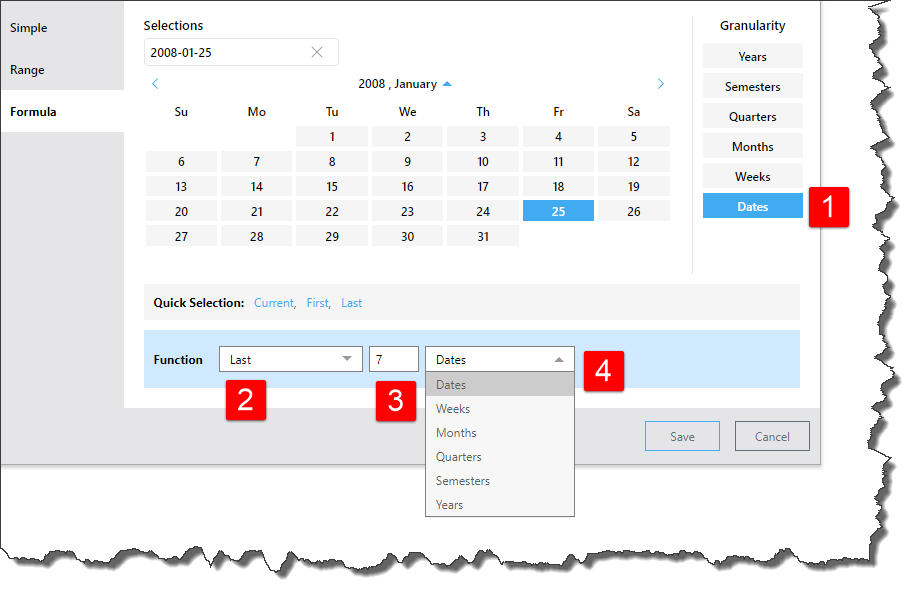Choose Semesters in the dropdown list
Screen dimensions: 916x593
pyautogui.click(x=499, y=480)
